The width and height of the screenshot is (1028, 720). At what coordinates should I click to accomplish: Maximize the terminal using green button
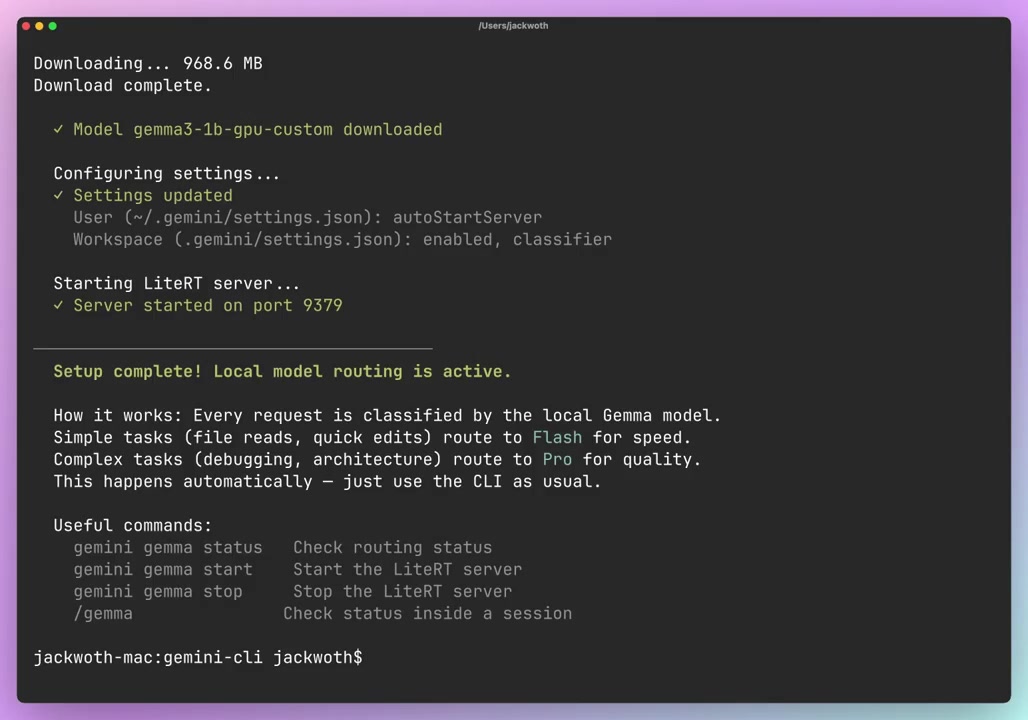click(52, 26)
